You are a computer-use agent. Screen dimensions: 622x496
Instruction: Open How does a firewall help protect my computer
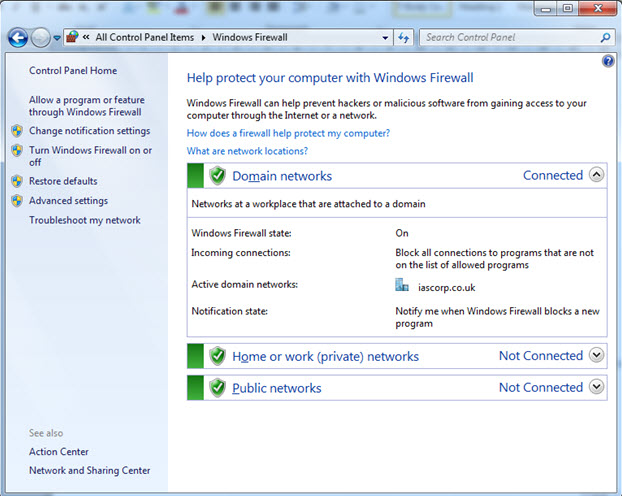point(288,133)
